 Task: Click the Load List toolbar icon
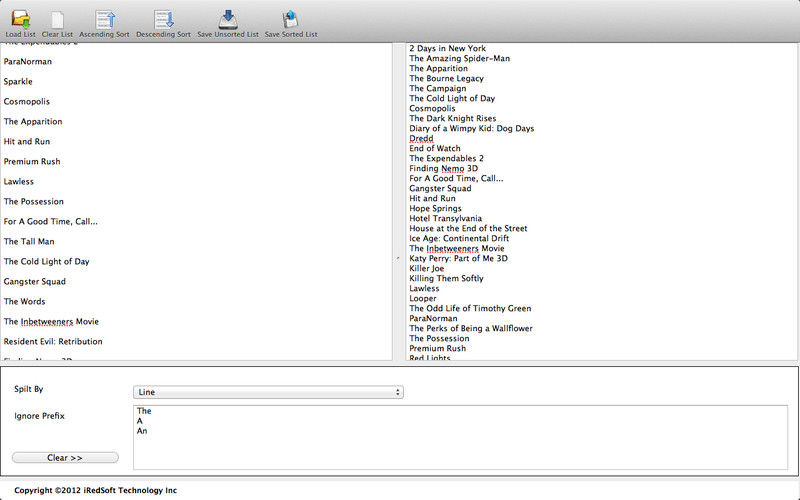pyautogui.click(x=20, y=23)
